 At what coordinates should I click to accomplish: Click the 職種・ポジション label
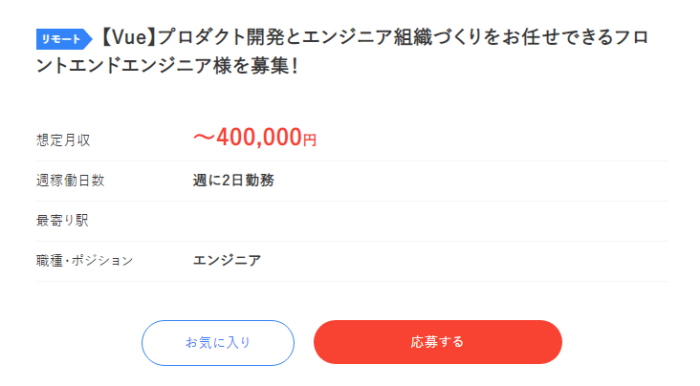coord(84,261)
